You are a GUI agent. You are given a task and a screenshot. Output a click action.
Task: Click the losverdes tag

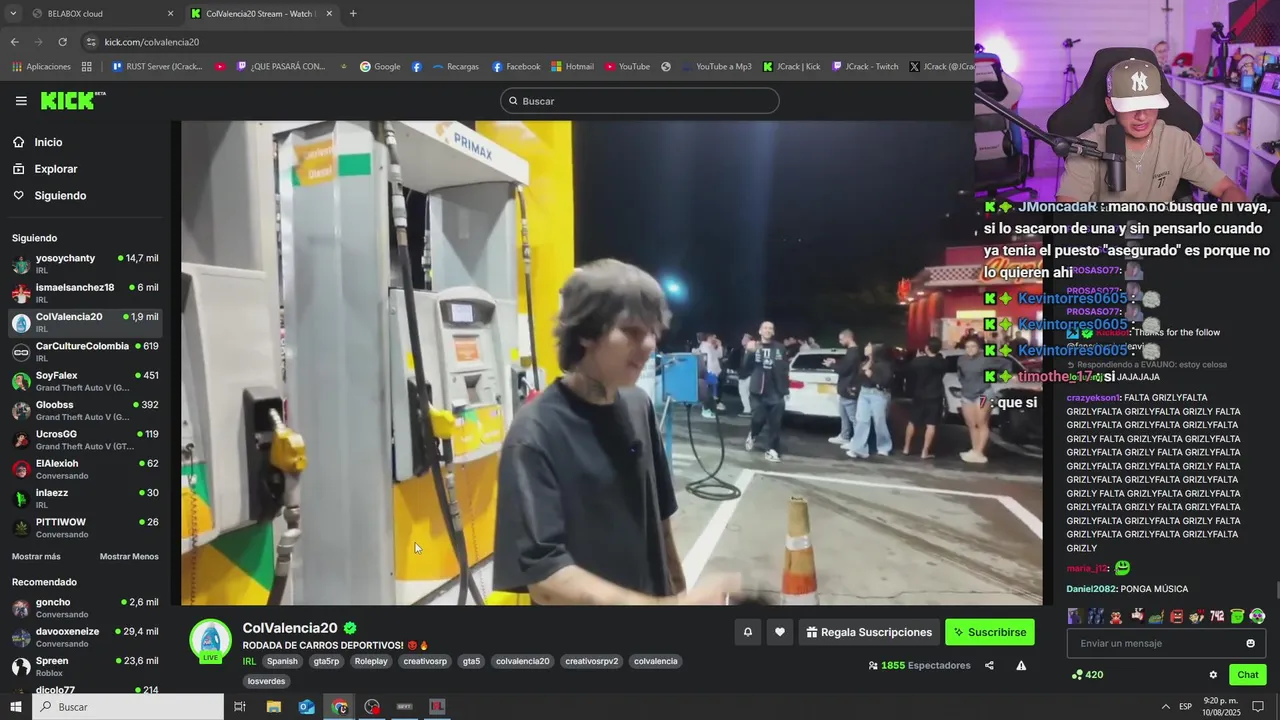click(267, 681)
